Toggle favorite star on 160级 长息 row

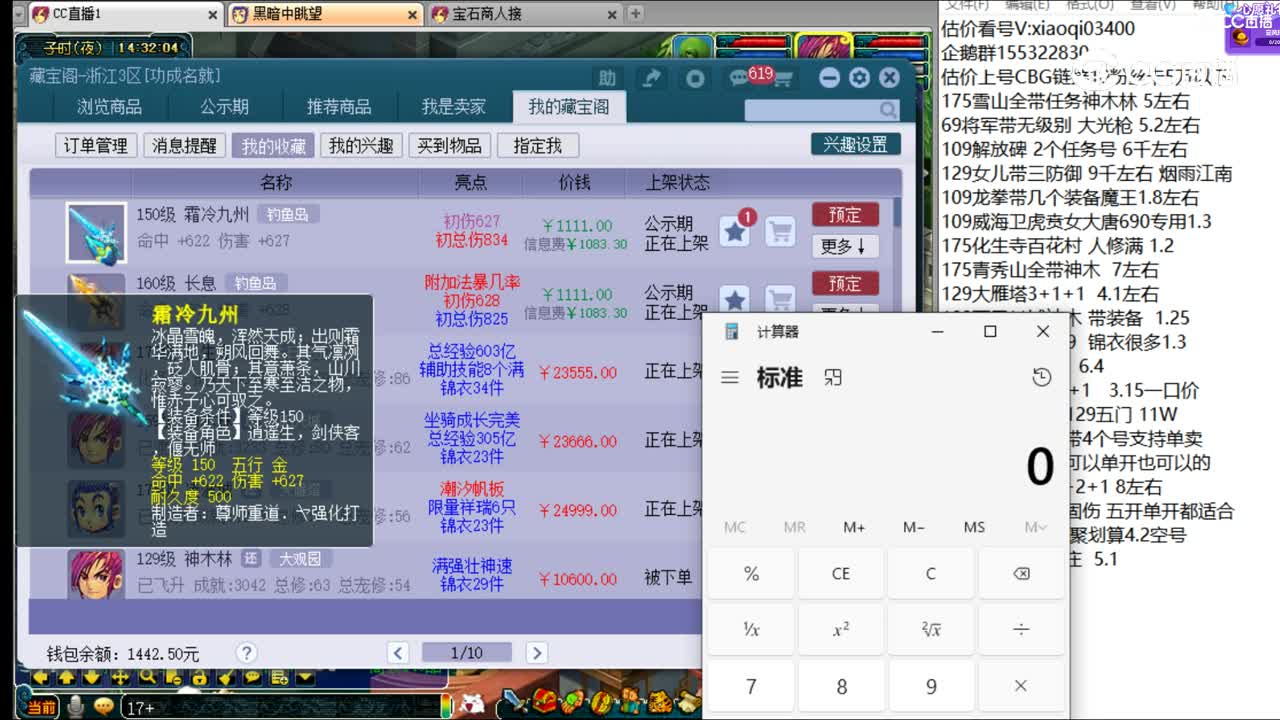click(735, 299)
